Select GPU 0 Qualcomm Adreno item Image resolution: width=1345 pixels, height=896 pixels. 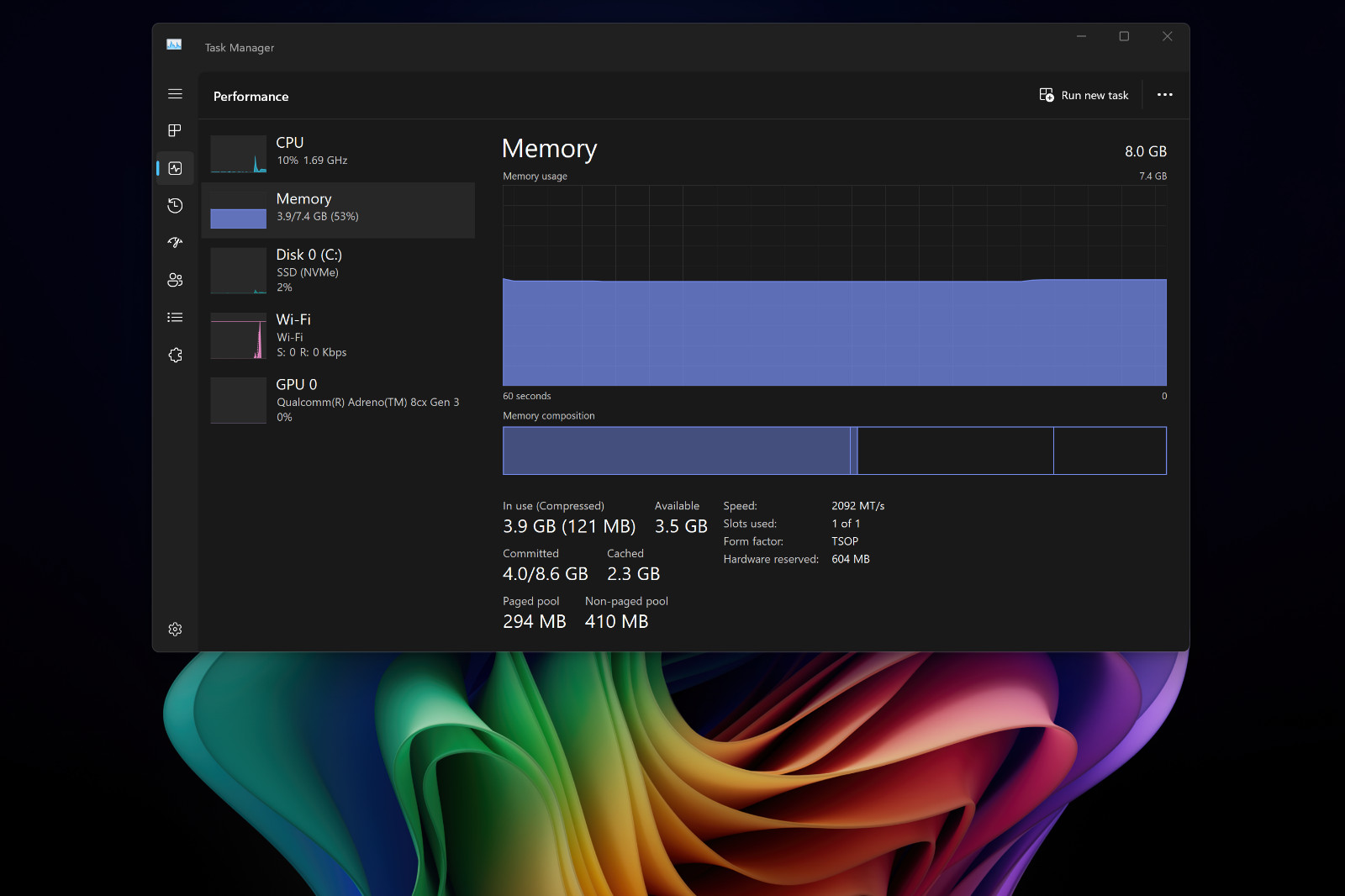pyautogui.click(x=338, y=400)
